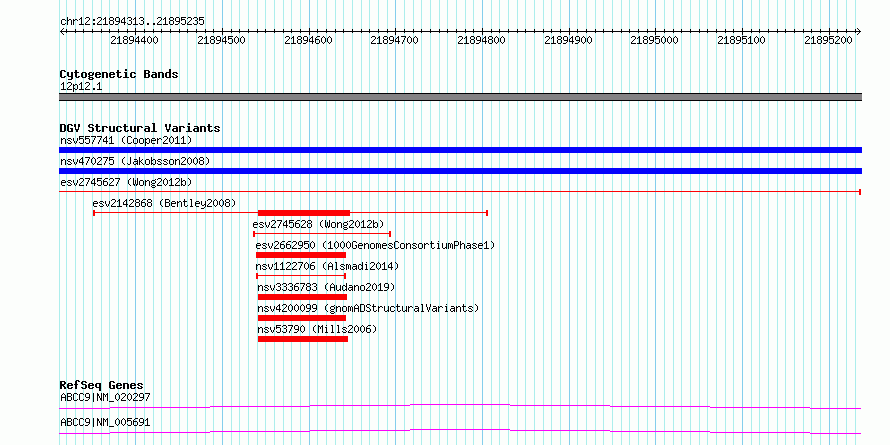Open nsv4200099 (gnomADStructuralVariants) label
Viewport: 890px width, 445px height.
click(368, 308)
